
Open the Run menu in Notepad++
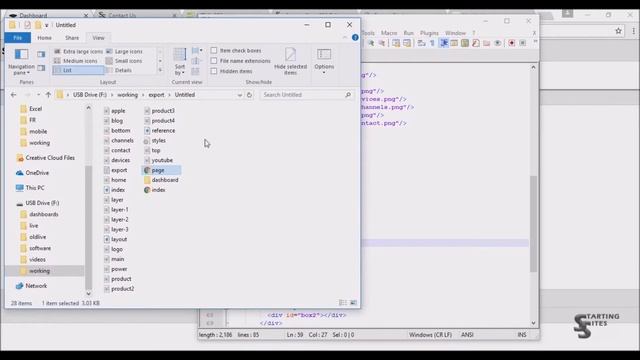click(x=409, y=33)
